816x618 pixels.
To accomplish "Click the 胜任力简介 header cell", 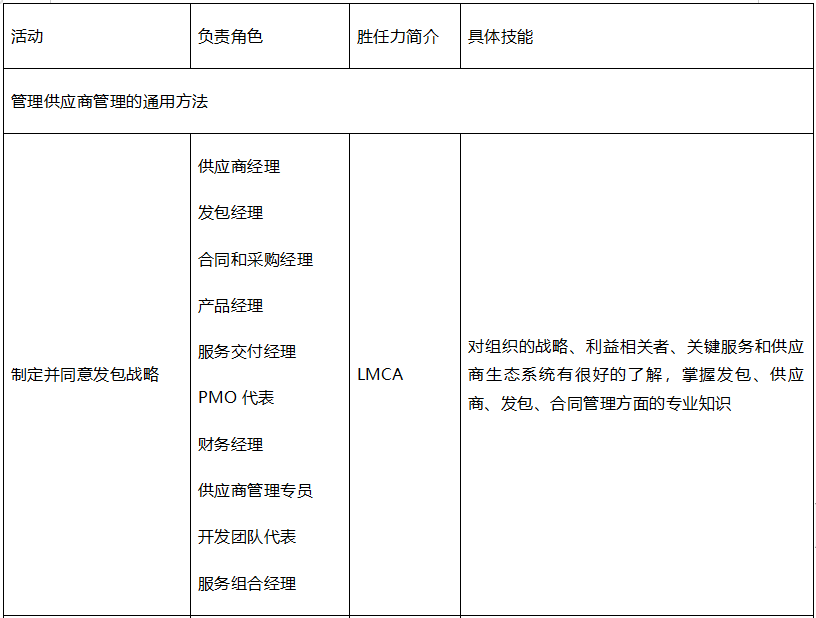I will pyautogui.click(x=397, y=37).
